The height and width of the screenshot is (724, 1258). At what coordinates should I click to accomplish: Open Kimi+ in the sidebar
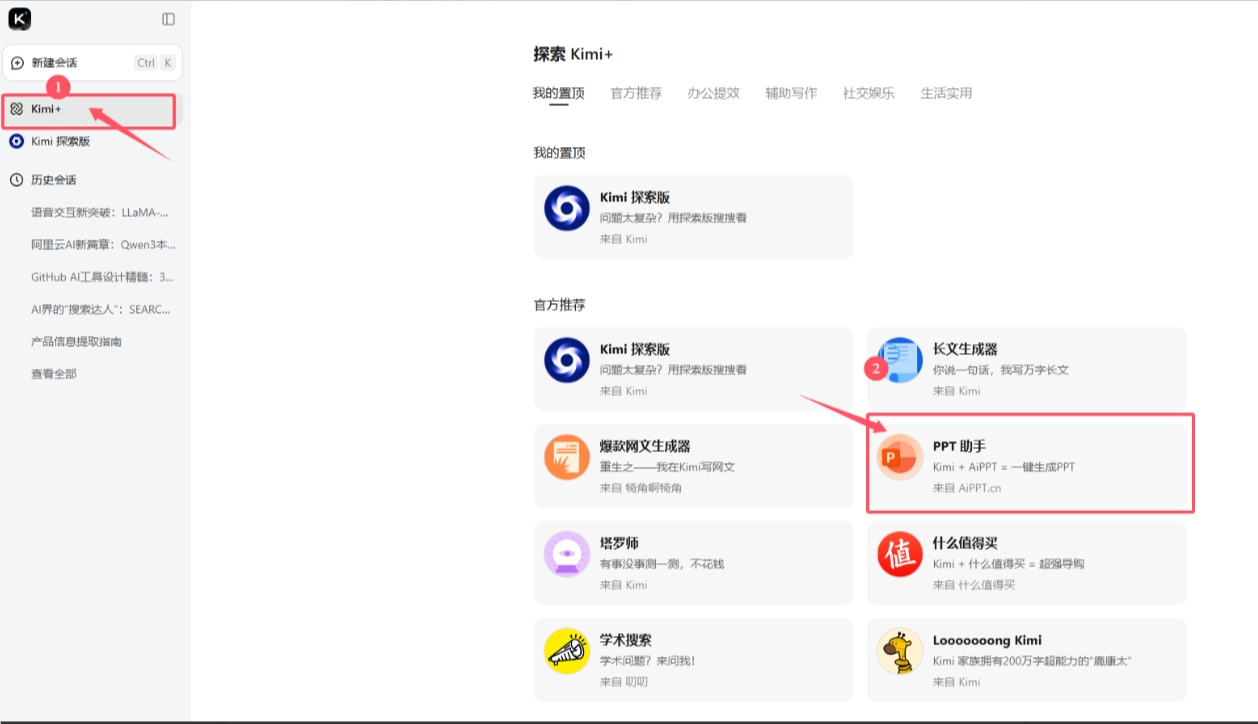(x=90, y=109)
